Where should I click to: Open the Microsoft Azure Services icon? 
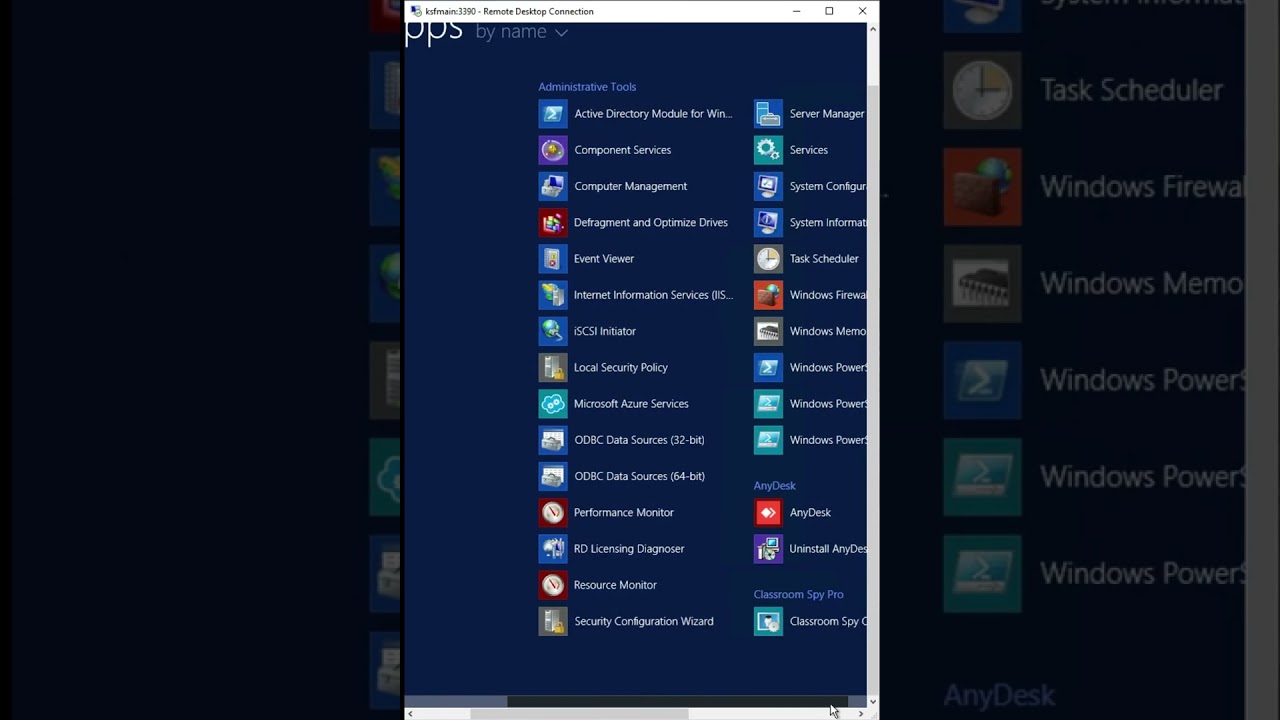[x=553, y=404]
